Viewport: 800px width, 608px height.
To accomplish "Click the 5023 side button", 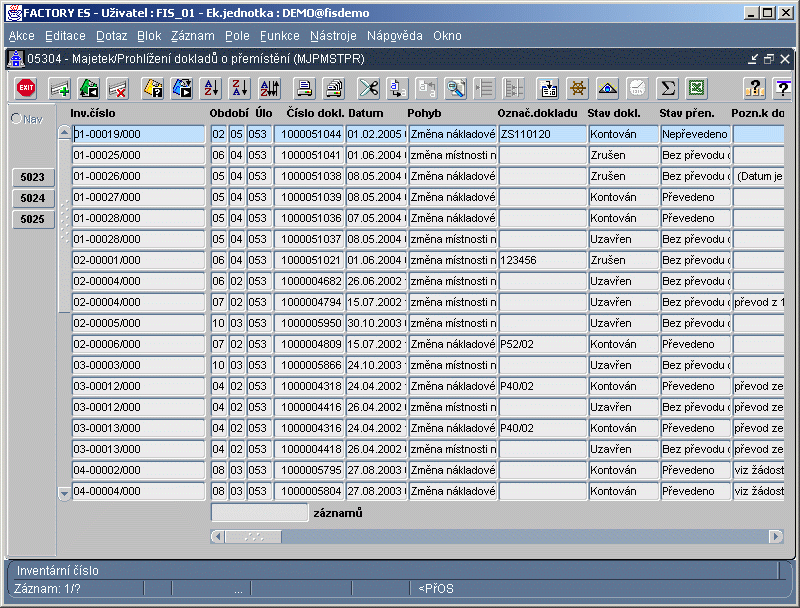I will point(33,177).
